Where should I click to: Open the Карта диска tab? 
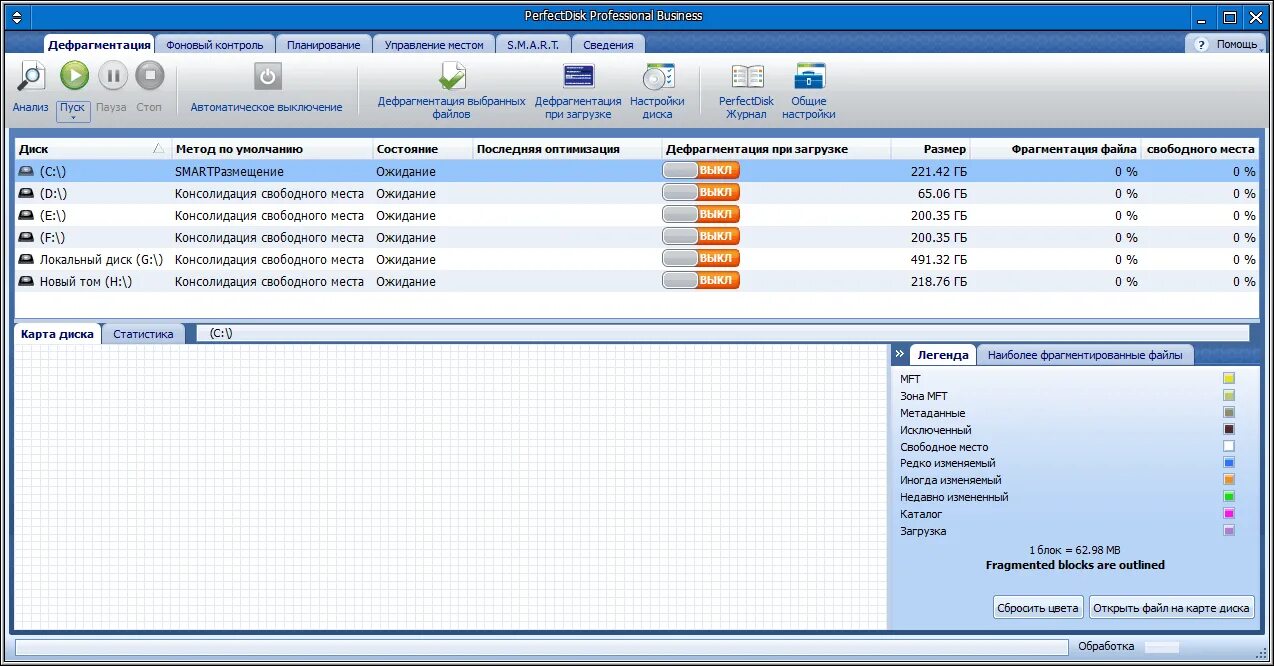coord(58,334)
